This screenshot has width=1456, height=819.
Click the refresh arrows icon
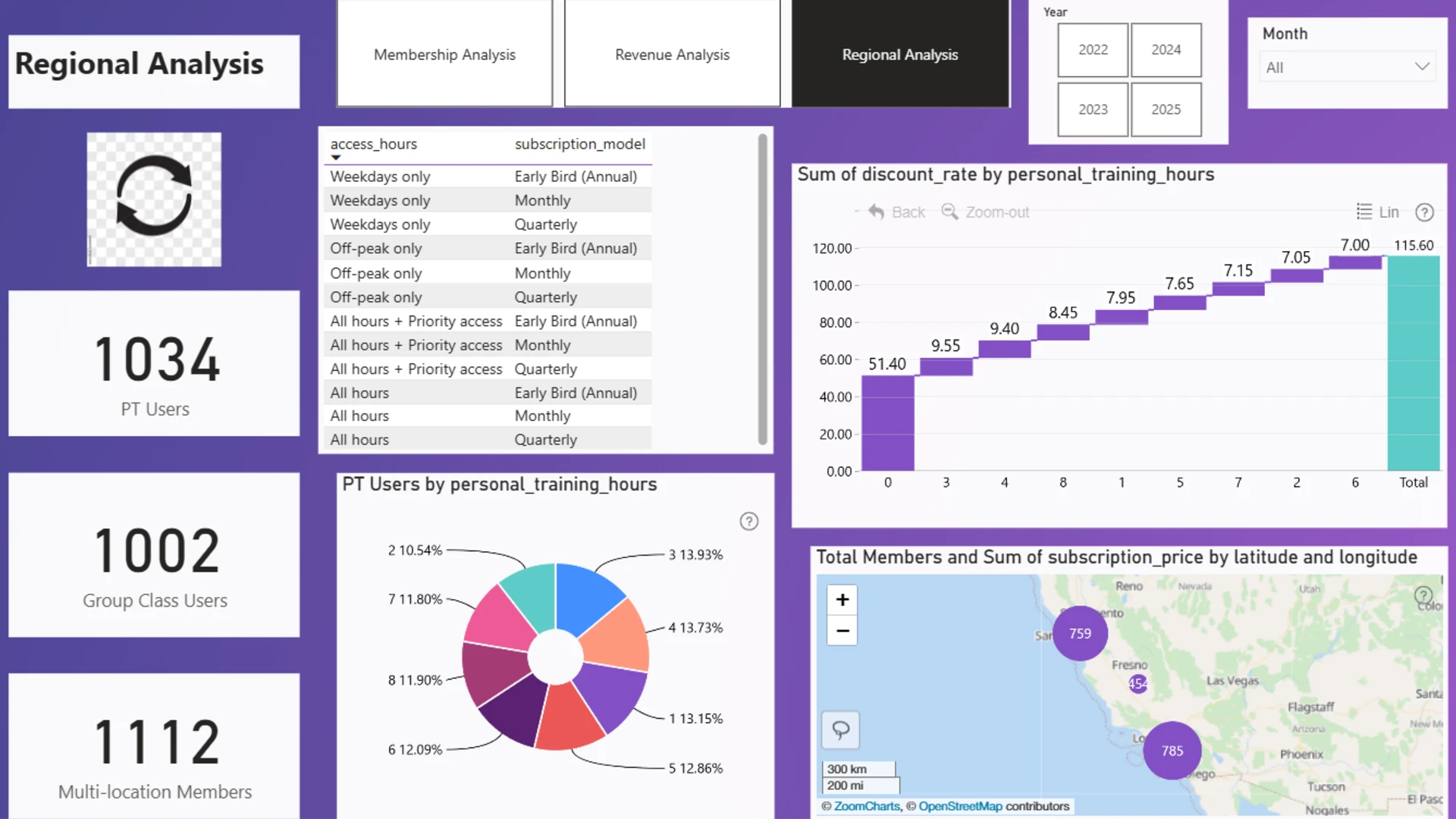click(154, 196)
